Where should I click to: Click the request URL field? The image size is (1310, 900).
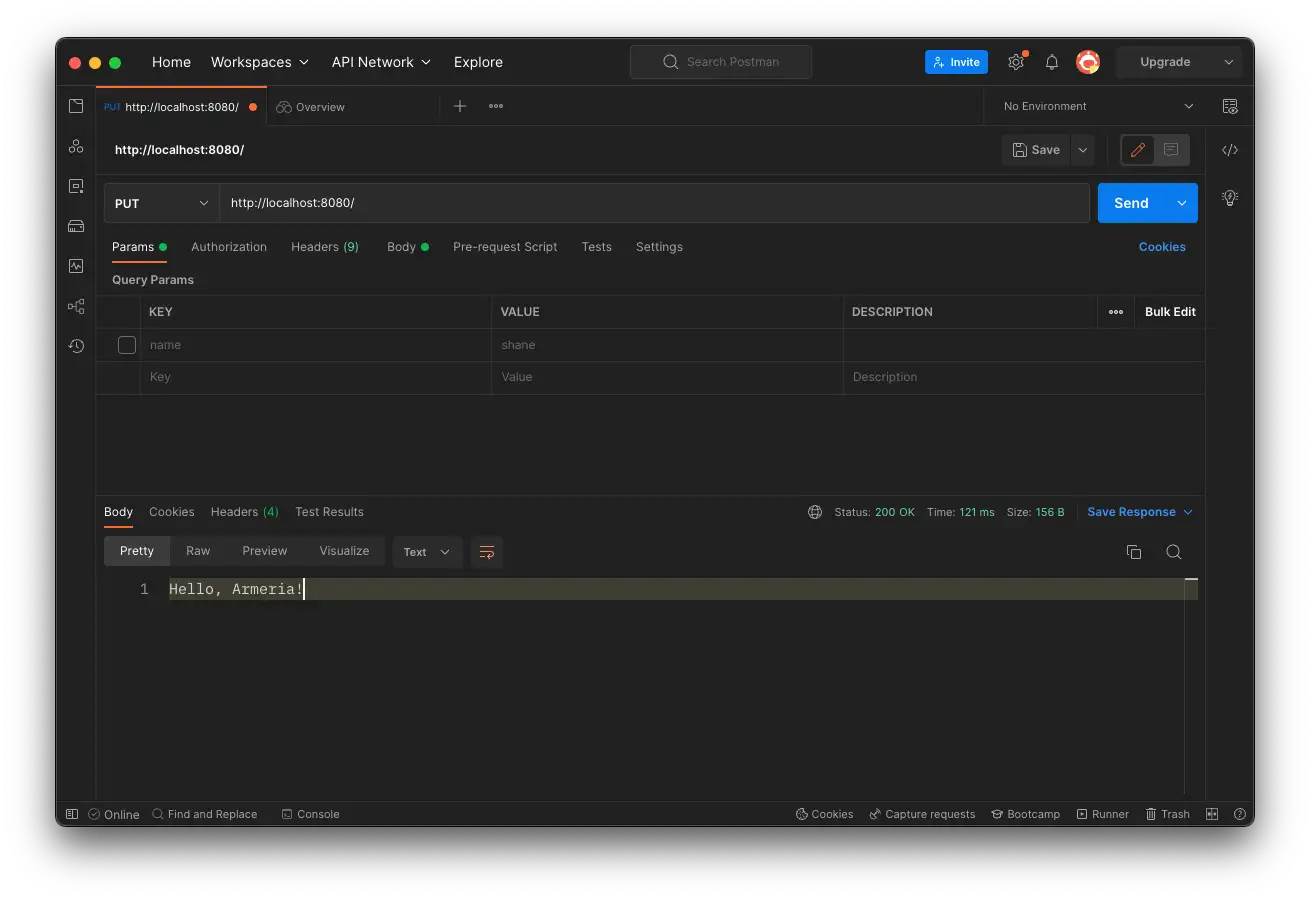click(654, 203)
